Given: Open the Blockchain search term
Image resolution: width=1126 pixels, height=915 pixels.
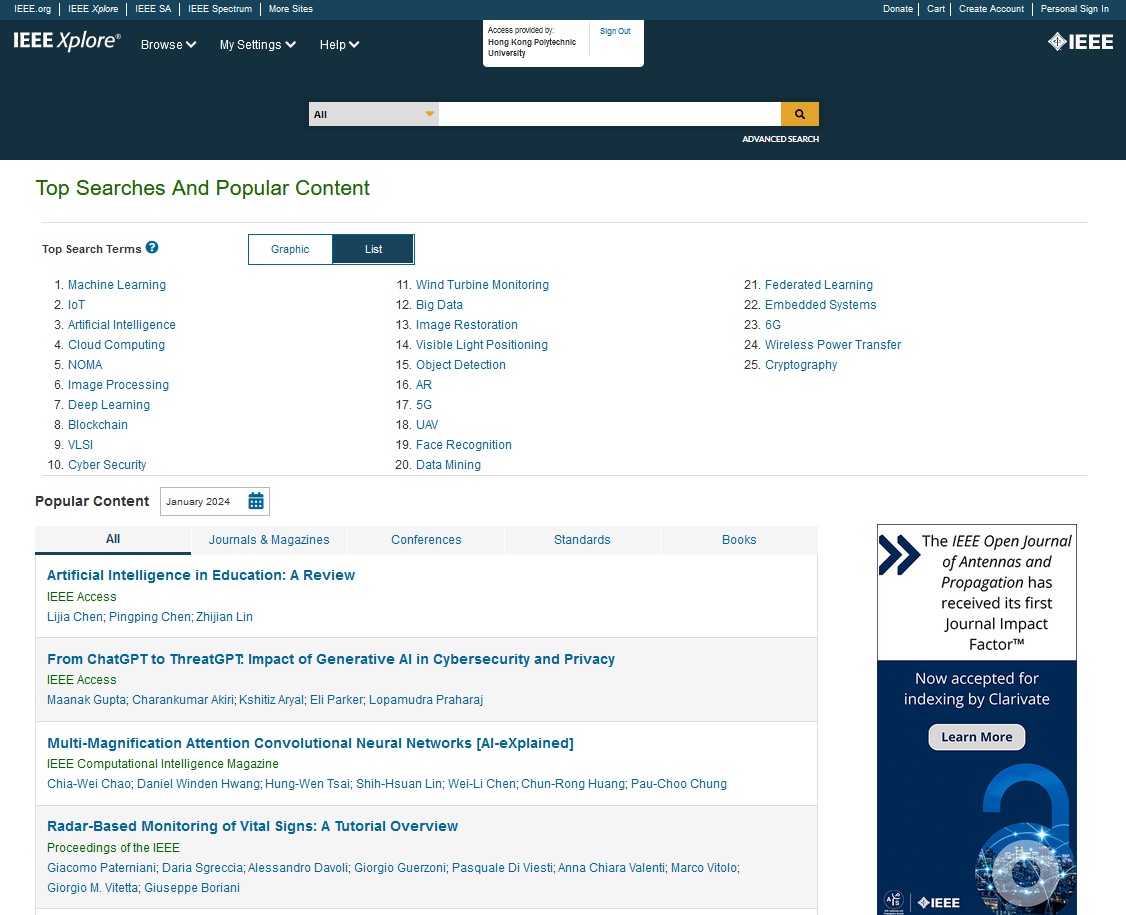Looking at the screenshot, I should [x=98, y=425].
